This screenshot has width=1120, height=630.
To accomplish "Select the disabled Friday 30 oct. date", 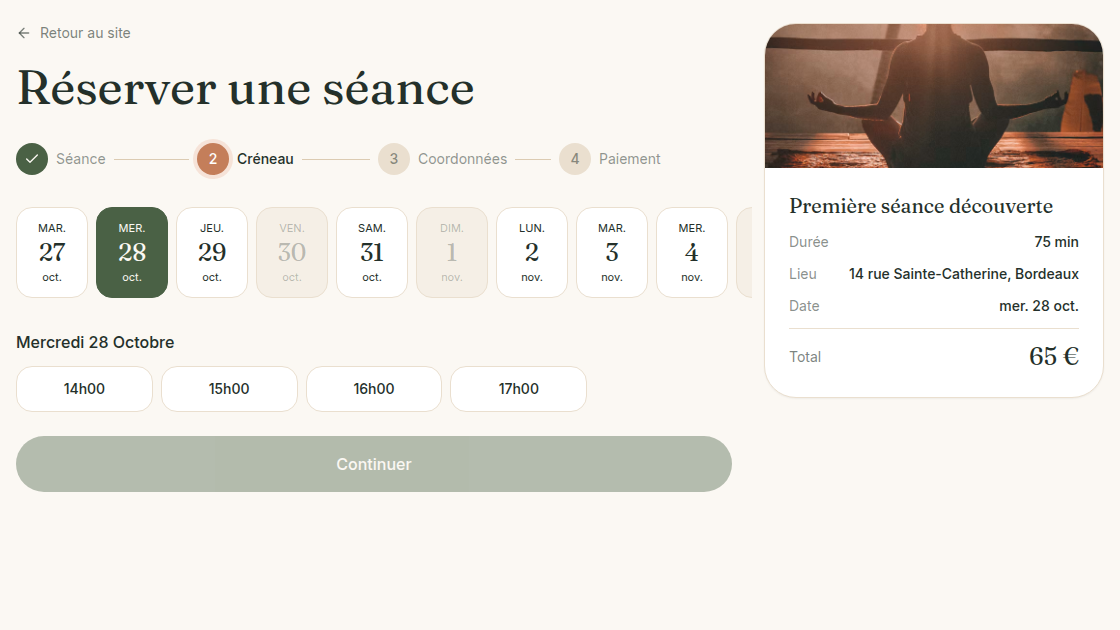I will pos(292,252).
